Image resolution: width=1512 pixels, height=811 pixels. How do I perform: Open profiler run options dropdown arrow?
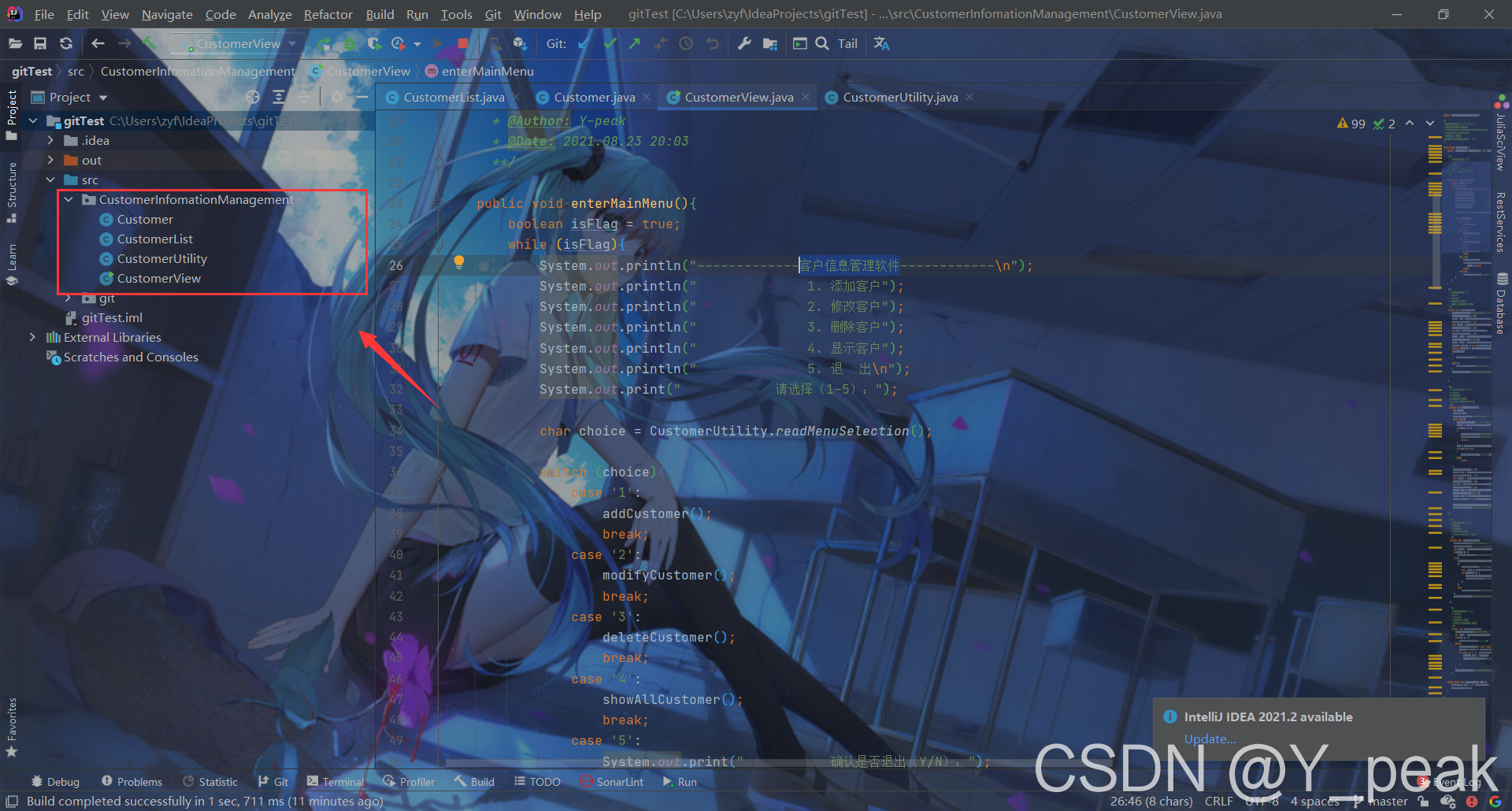pyautogui.click(x=417, y=44)
